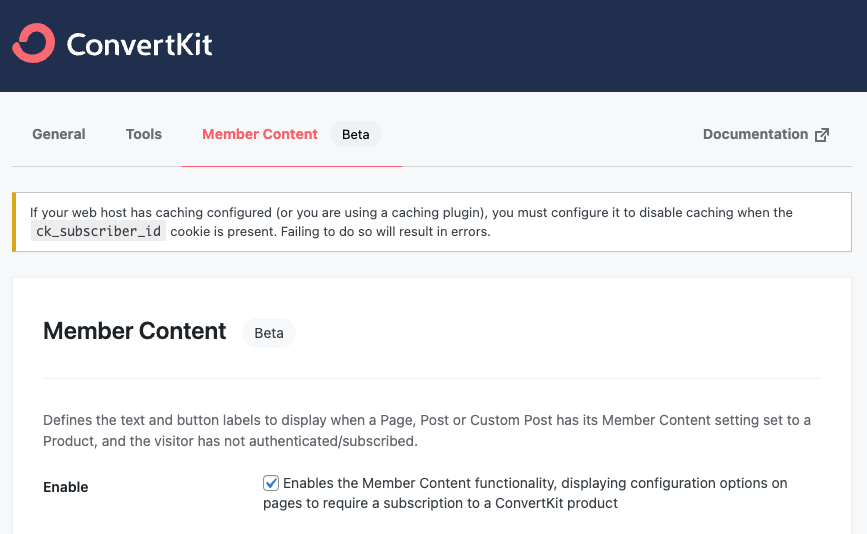Viewport: 867px width, 534px height.
Task: Click the Member Content section heading
Action: point(135,332)
